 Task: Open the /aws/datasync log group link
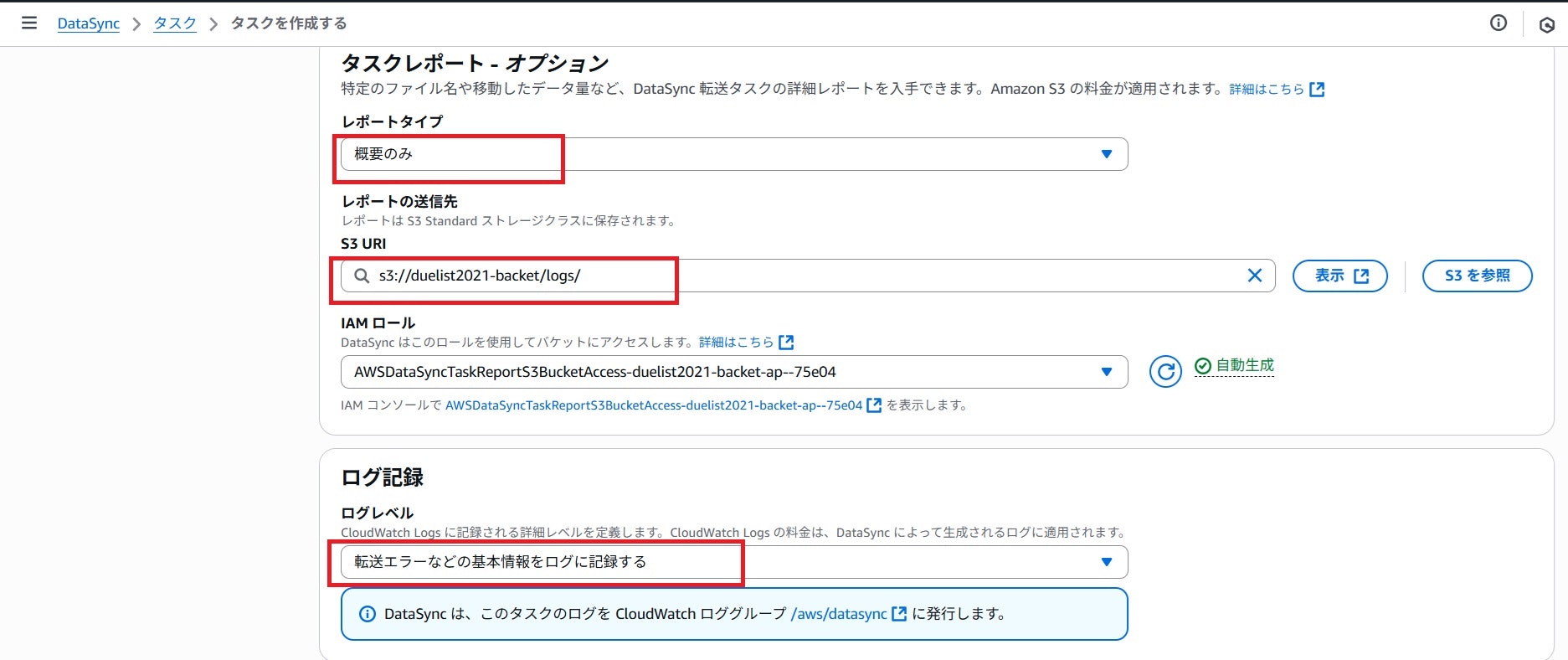pyautogui.click(x=849, y=614)
